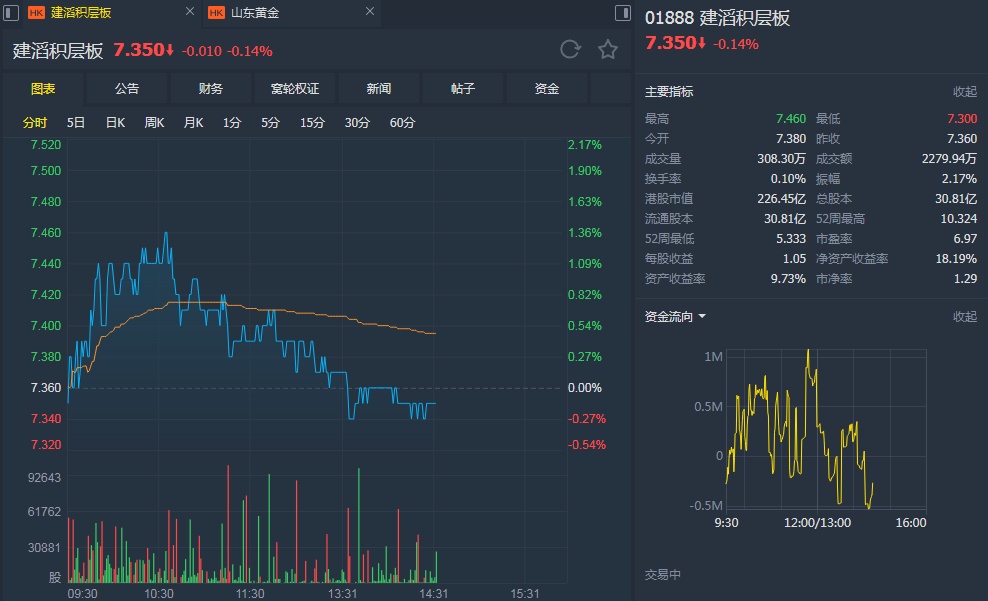Toggle the left sidebar panel icon
This screenshot has height=601, width=988.
pyautogui.click(x=11, y=13)
